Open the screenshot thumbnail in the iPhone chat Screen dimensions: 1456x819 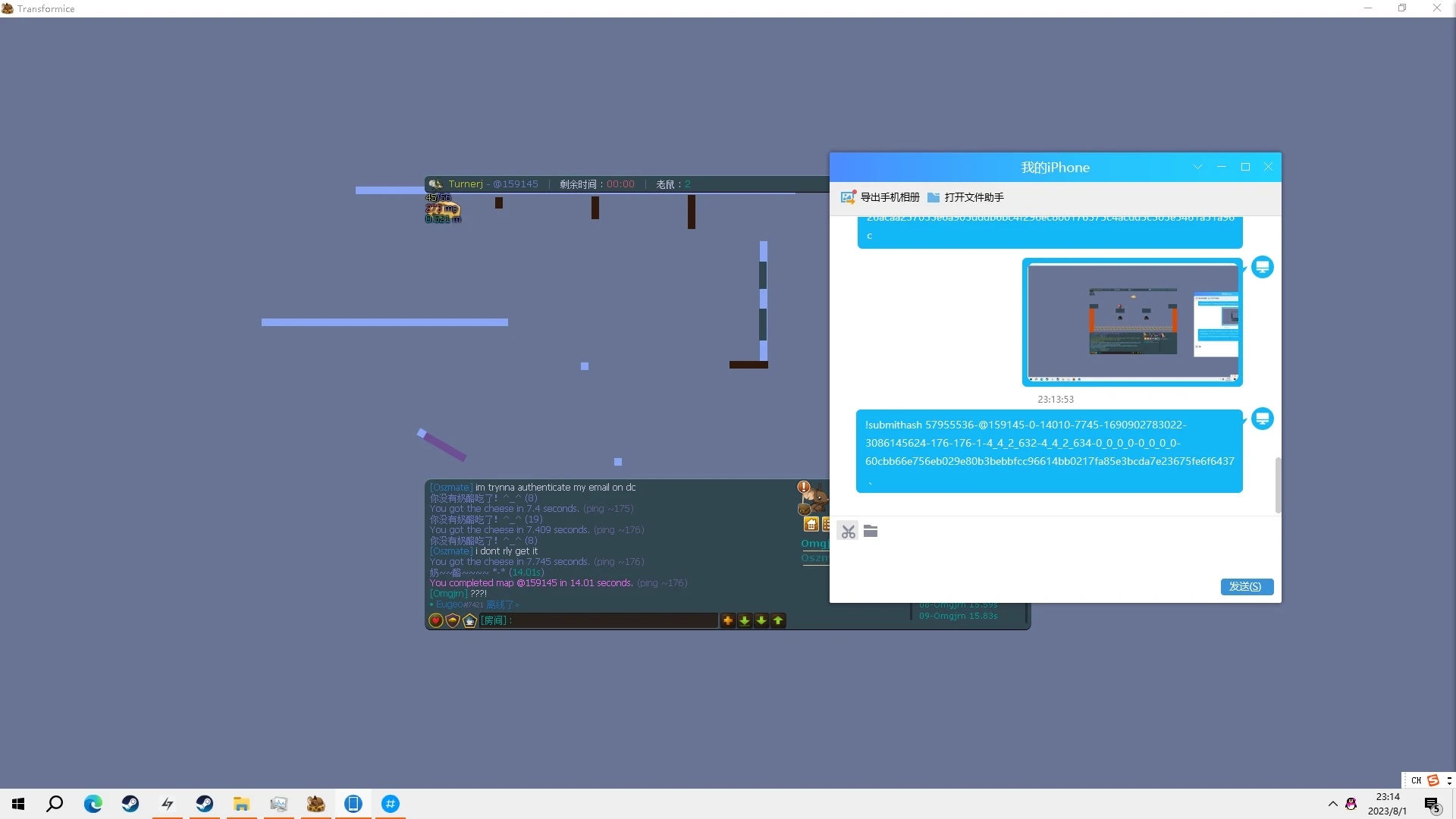(1132, 322)
